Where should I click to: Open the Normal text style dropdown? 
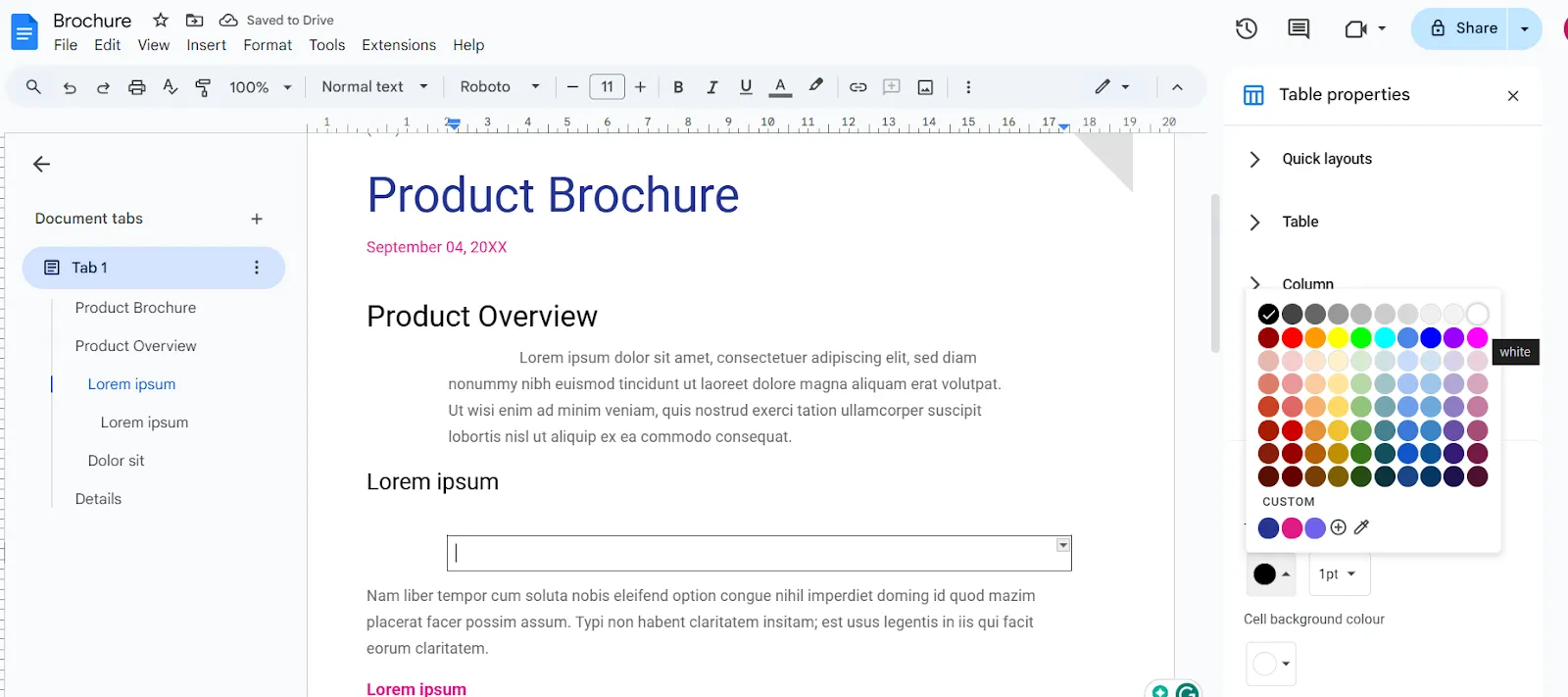click(375, 87)
